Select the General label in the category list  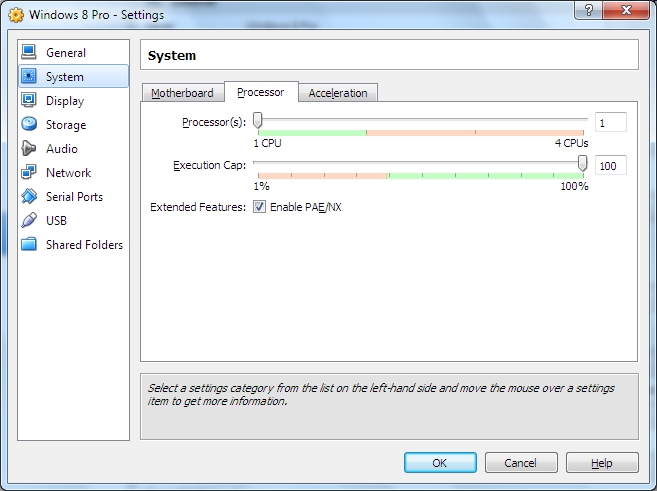pyautogui.click(x=66, y=53)
